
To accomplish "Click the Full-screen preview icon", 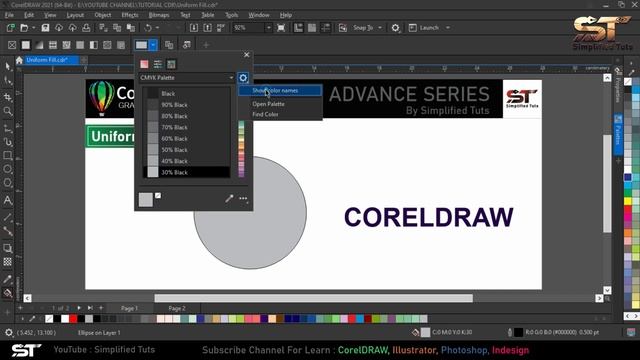I will [281, 28].
